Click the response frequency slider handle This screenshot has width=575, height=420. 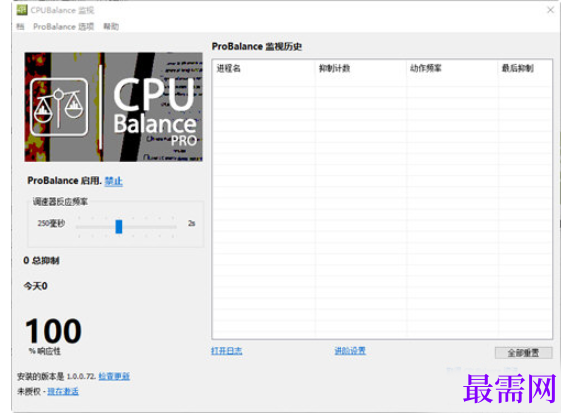(118, 226)
